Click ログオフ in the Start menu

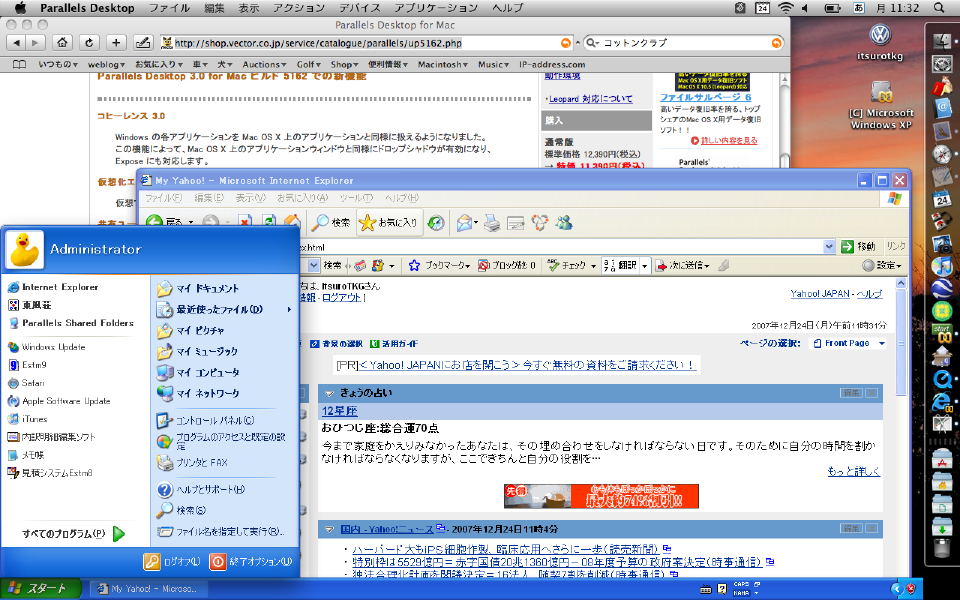(x=172, y=561)
